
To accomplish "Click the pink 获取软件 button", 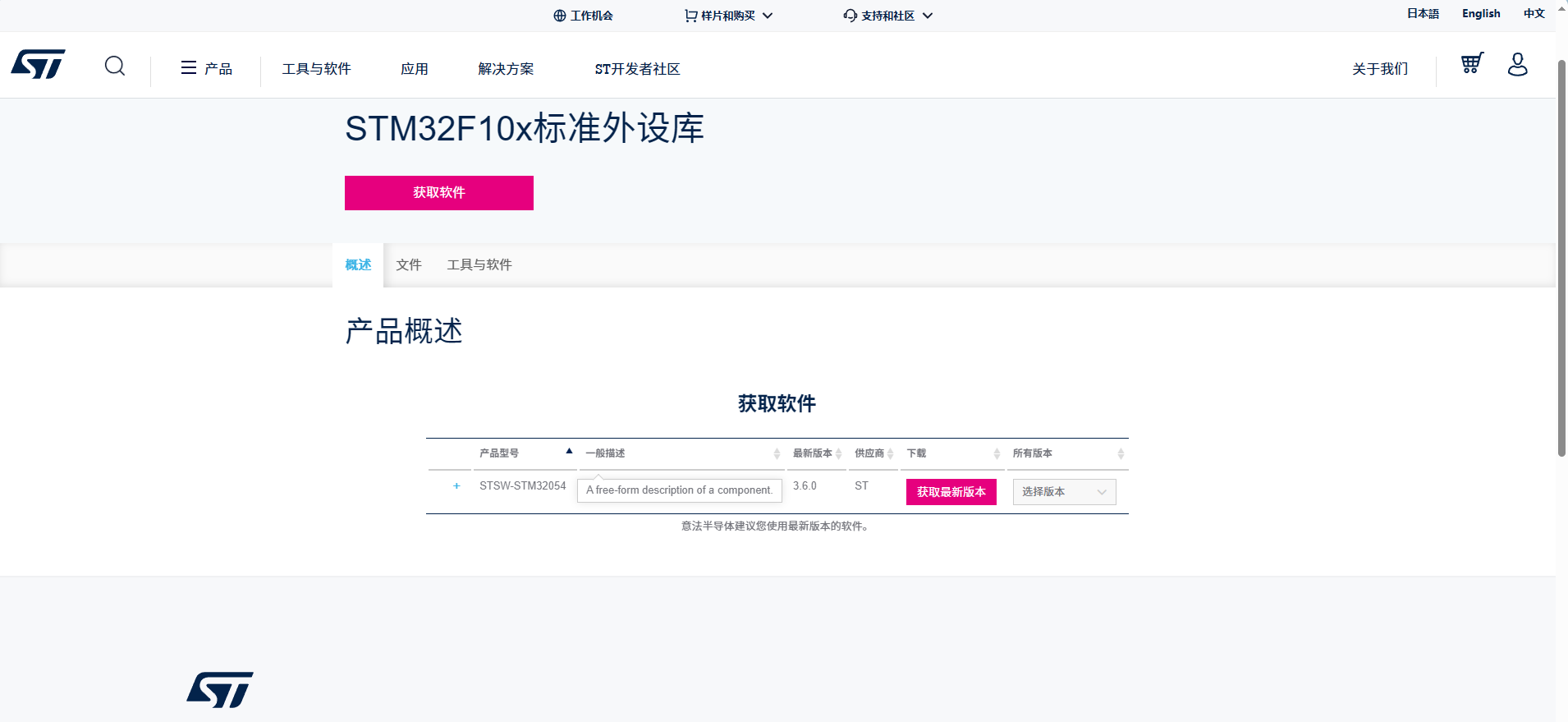I will [439, 193].
